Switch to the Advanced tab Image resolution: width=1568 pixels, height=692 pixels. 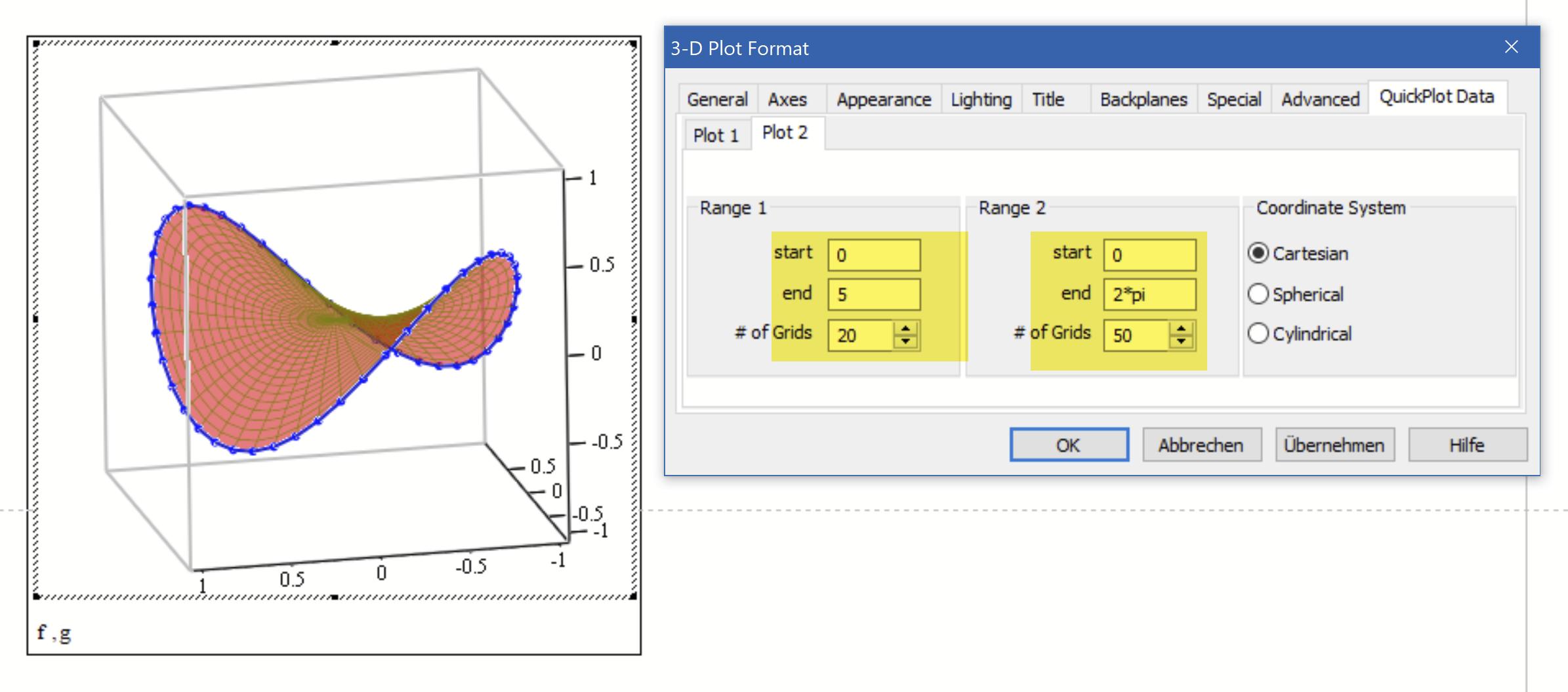coord(1320,98)
